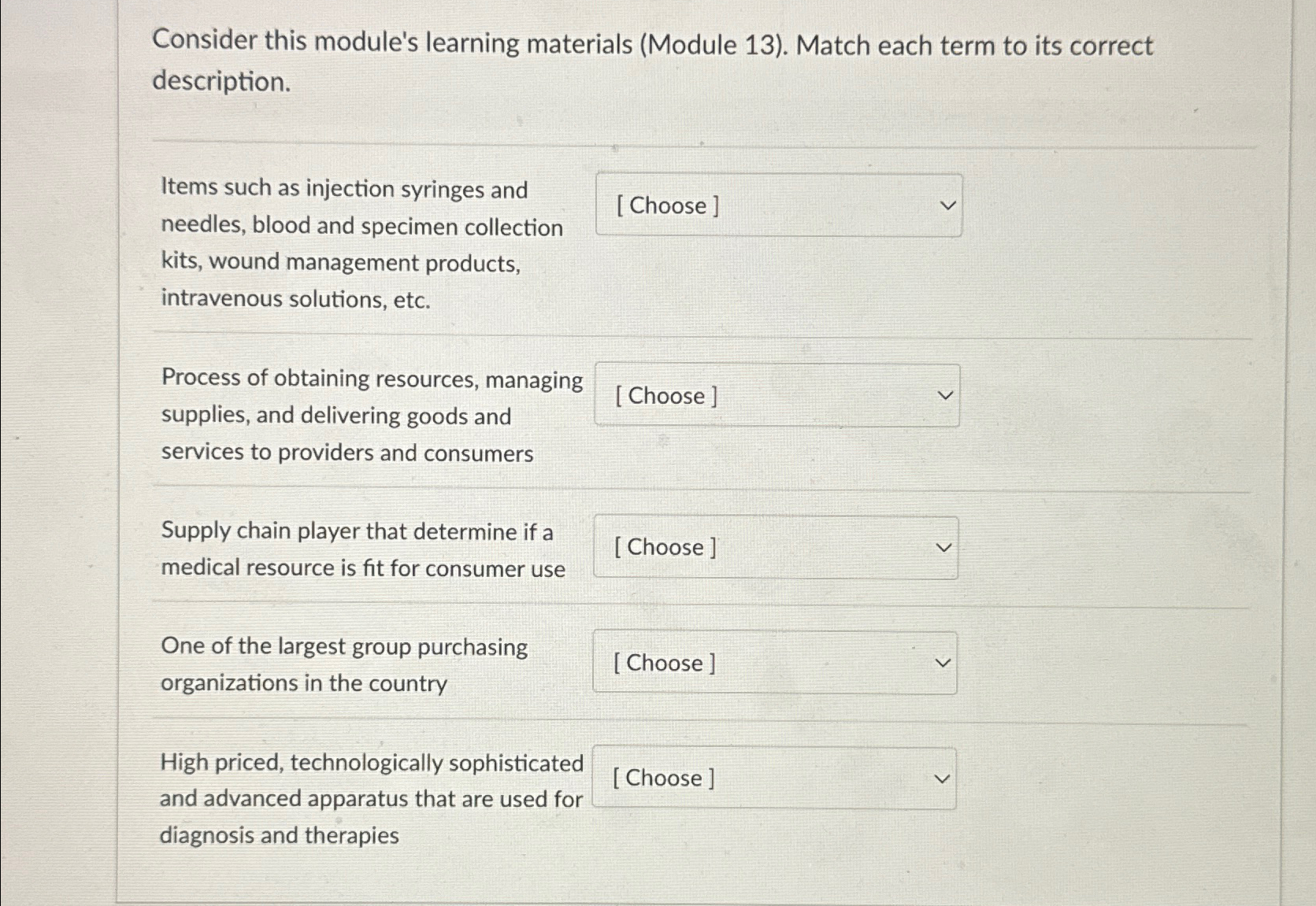Open the dropdown for group purchasing organizations item
The height and width of the screenshot is (906, 1316).
tap(774, 664)
